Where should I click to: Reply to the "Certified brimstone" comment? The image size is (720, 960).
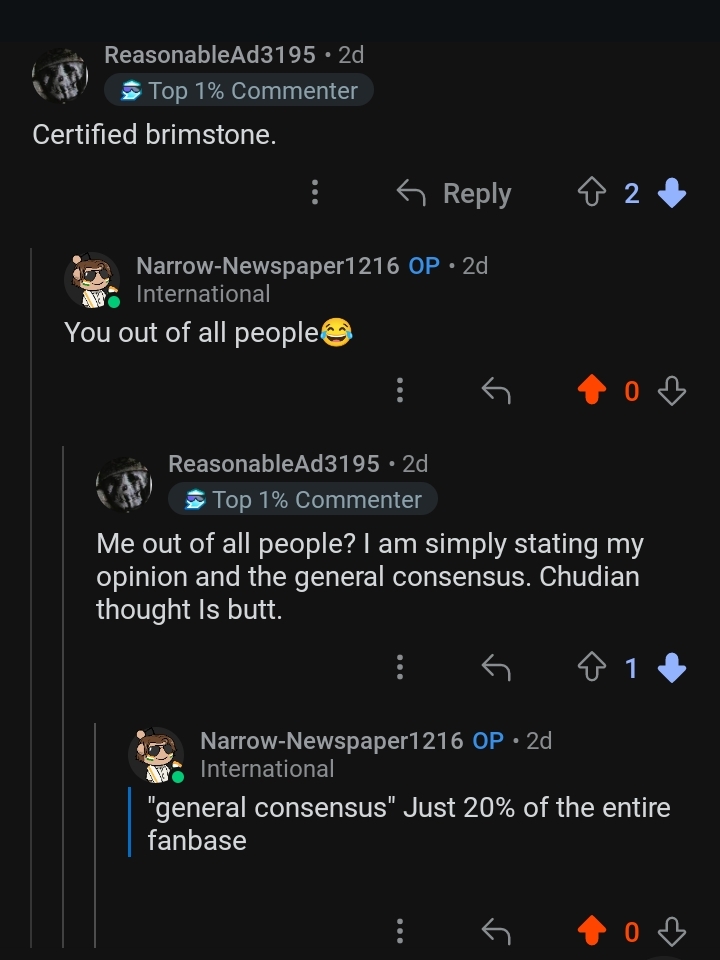(x=454, y=193)
